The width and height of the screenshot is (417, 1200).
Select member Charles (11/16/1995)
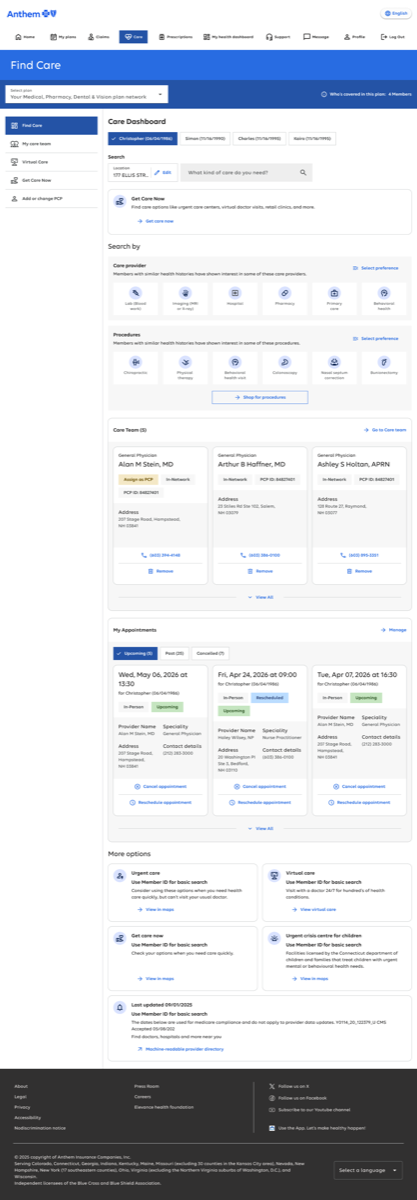tap(259, 139)
